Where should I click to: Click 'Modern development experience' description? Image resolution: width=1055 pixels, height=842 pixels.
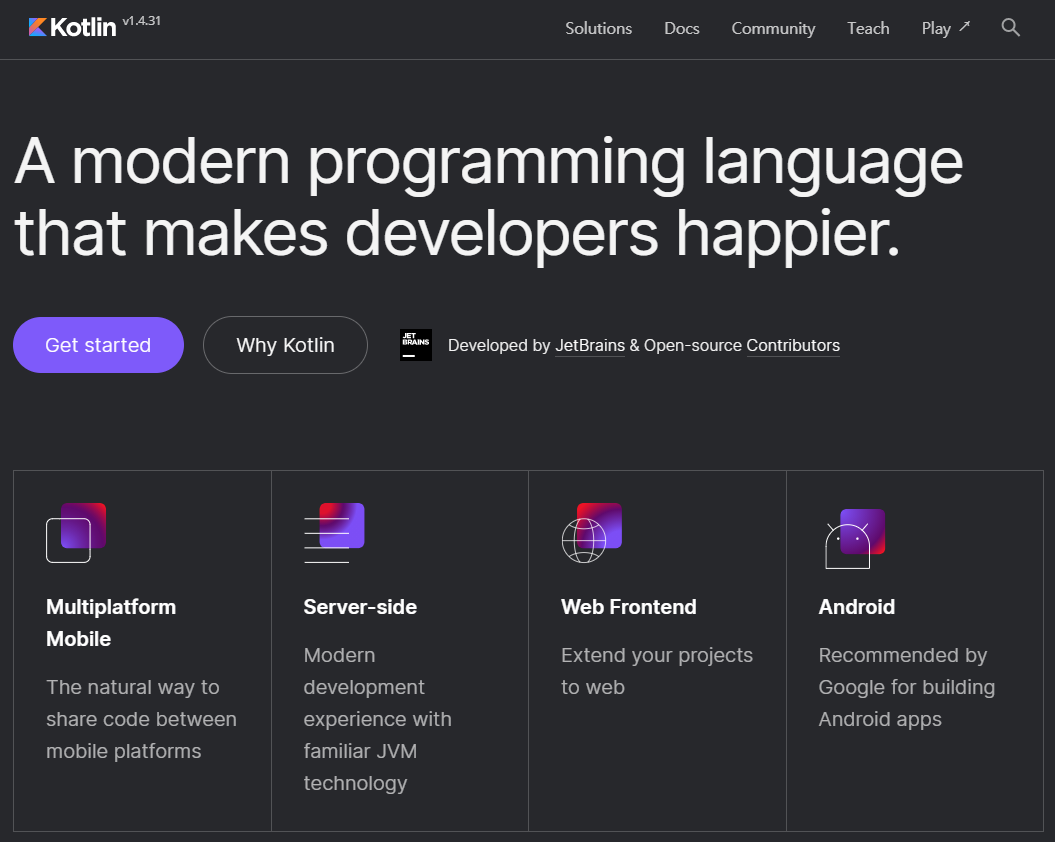tap(377, 719)
